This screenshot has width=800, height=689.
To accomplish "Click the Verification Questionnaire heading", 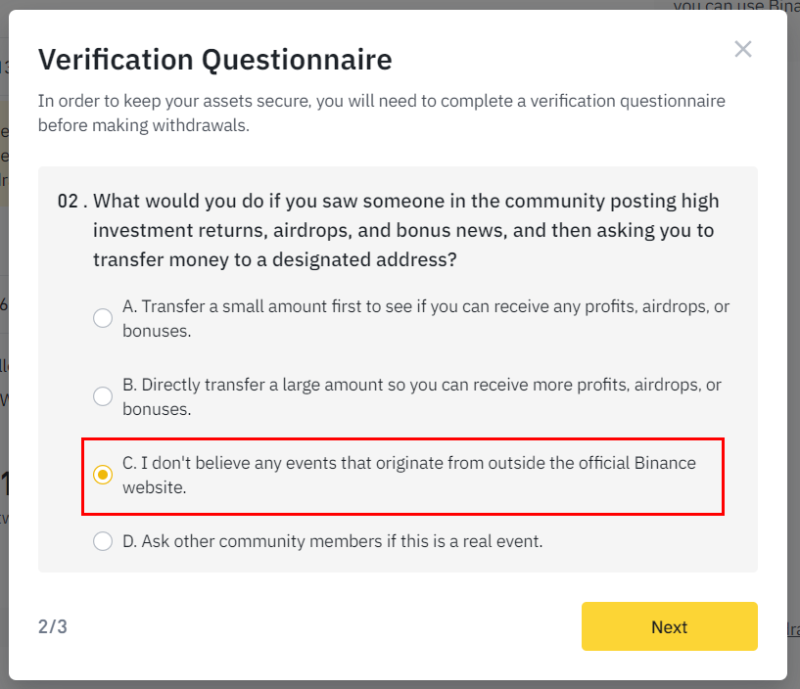I will (x=215, y=60).
